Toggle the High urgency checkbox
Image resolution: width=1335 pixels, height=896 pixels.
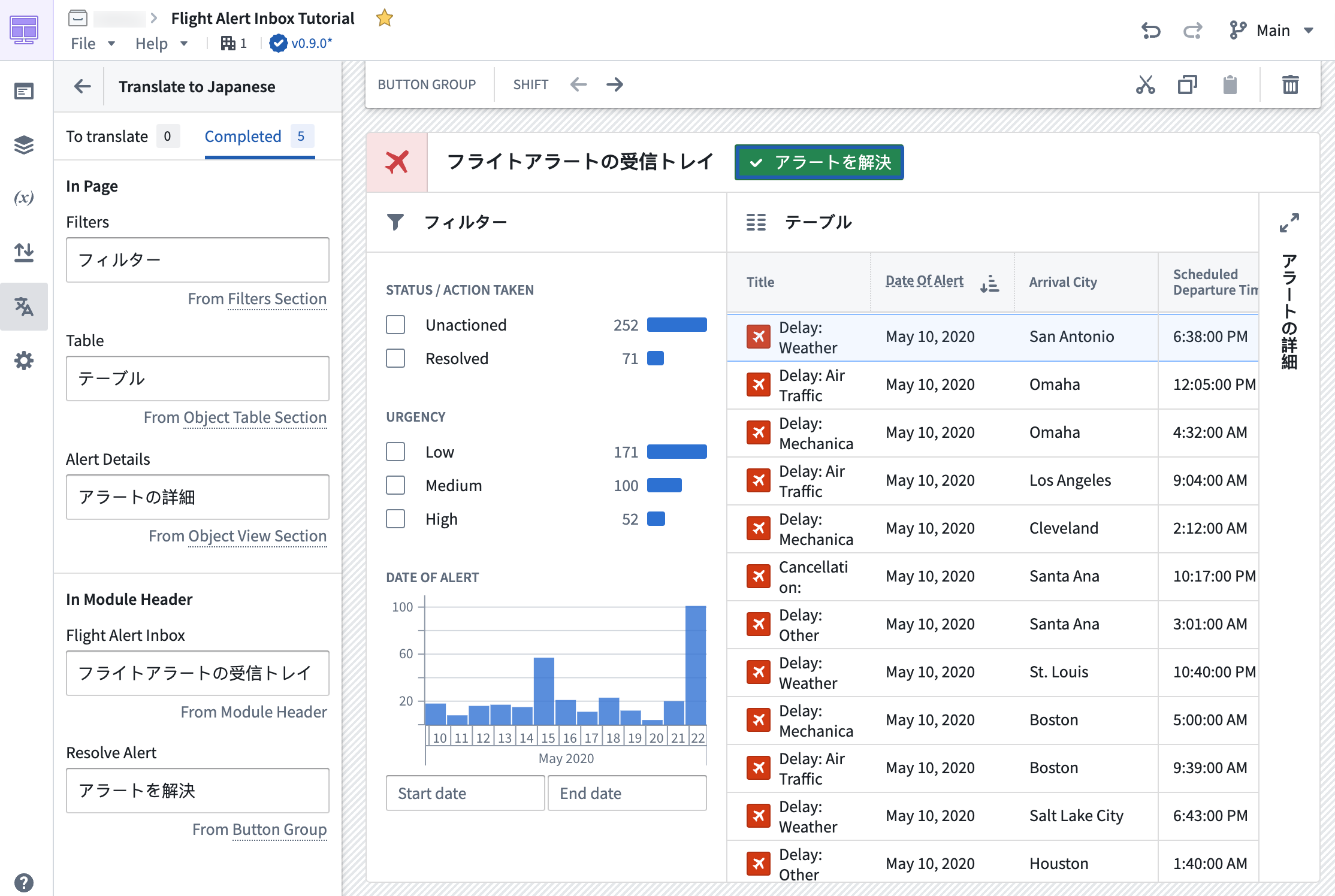tap(395, 518)
